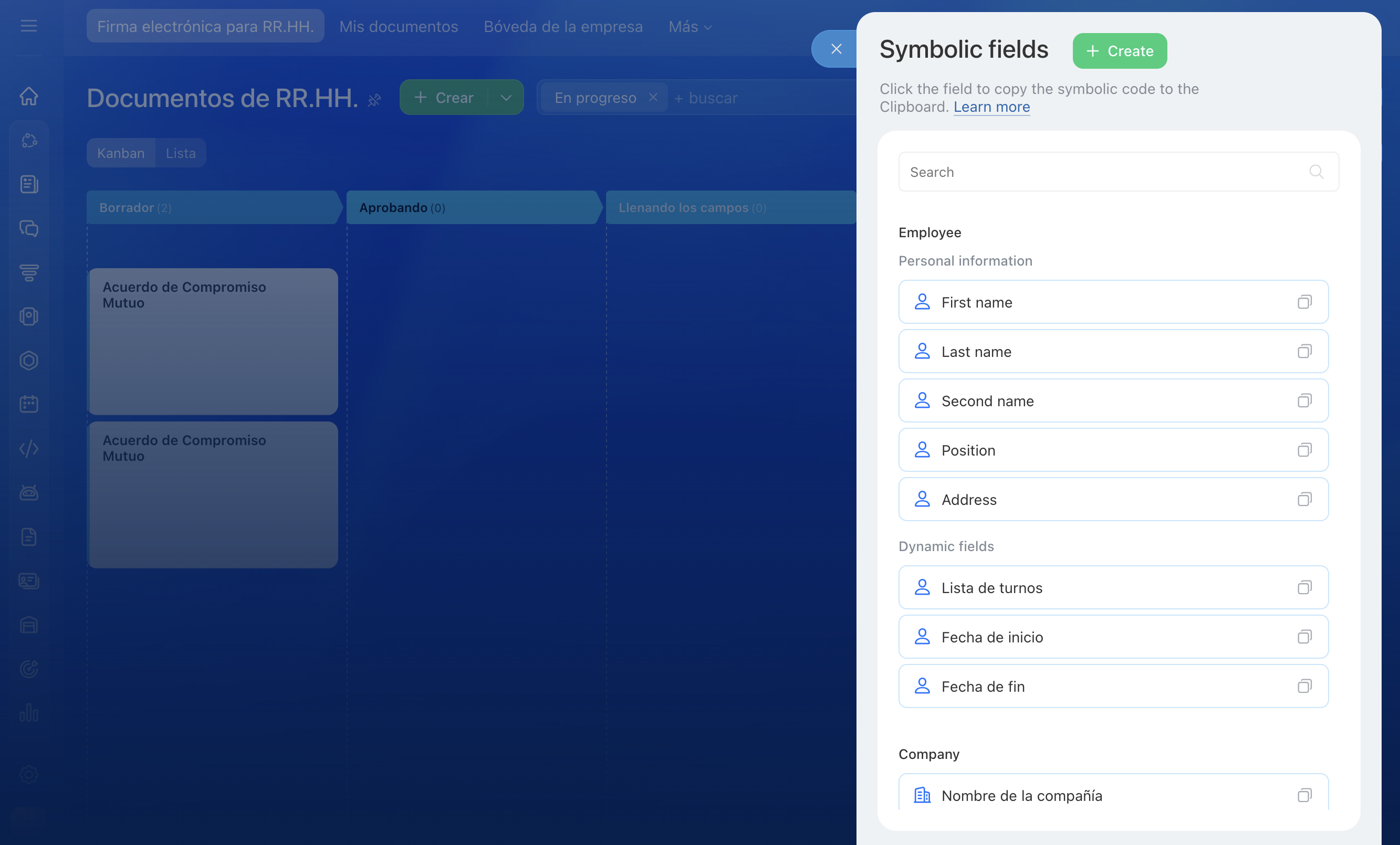Viewport: 1400px width, 845px height.
Task: Open Bóveda de la empresa tab
Action: [562, 27]
